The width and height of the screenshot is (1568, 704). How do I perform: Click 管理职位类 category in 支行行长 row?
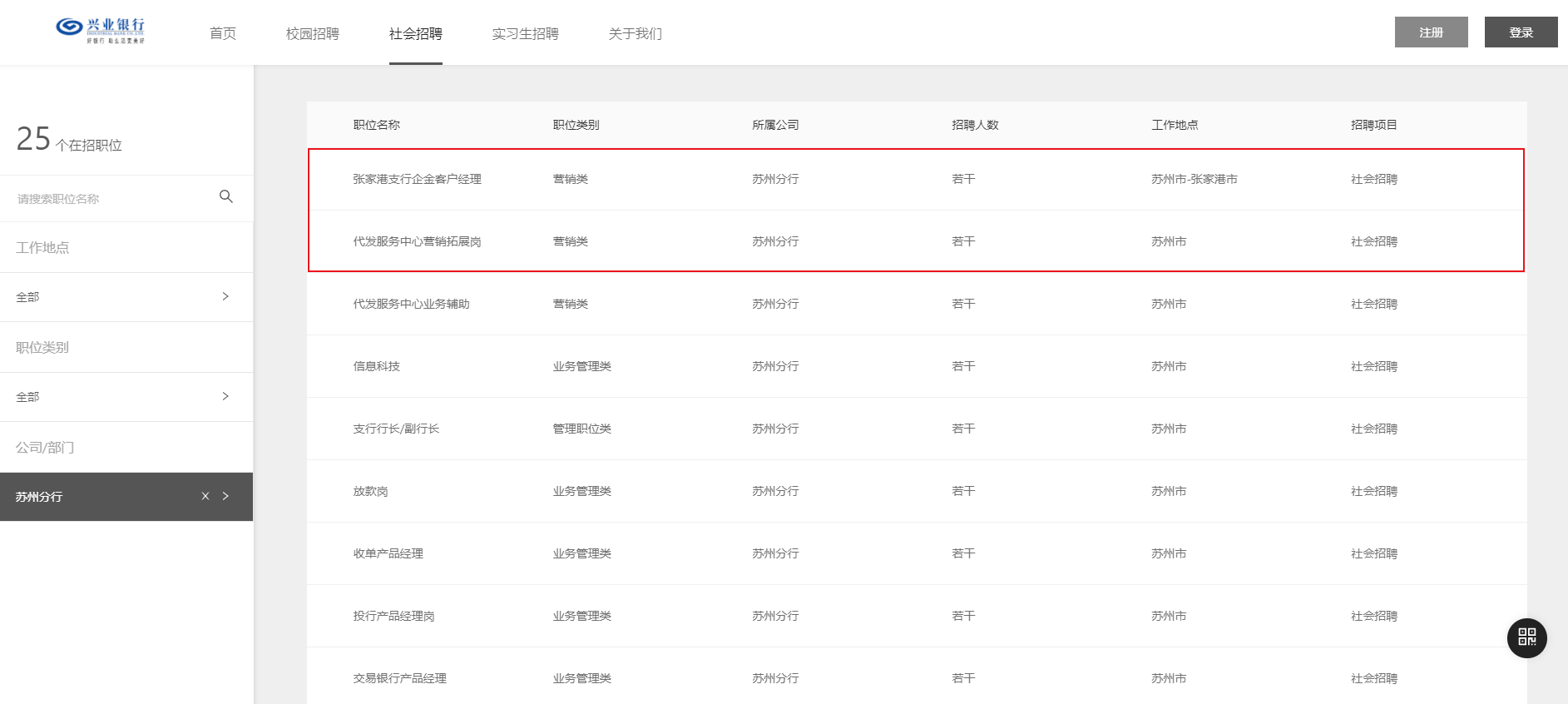click(x=581, y=429)
